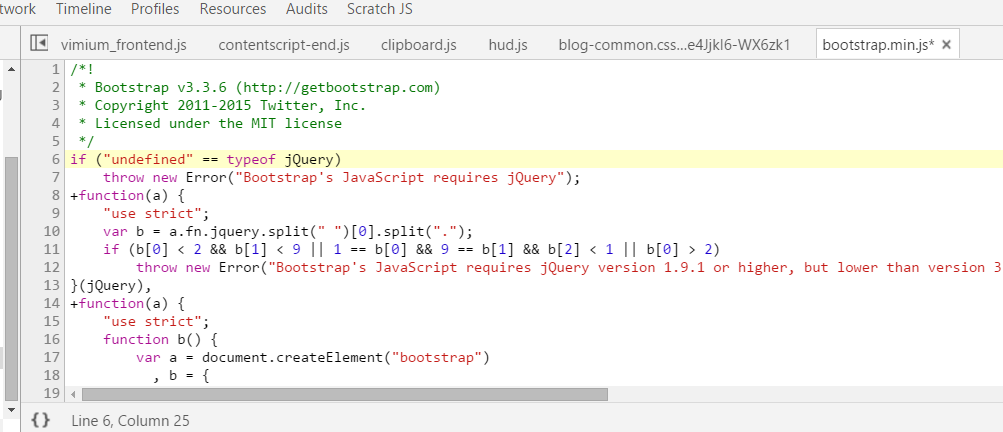Click the getbootstrap.com URL in the comment
Image resolution: width=1003 pixels, height=432 pixels.
click(x=338, y=87)
